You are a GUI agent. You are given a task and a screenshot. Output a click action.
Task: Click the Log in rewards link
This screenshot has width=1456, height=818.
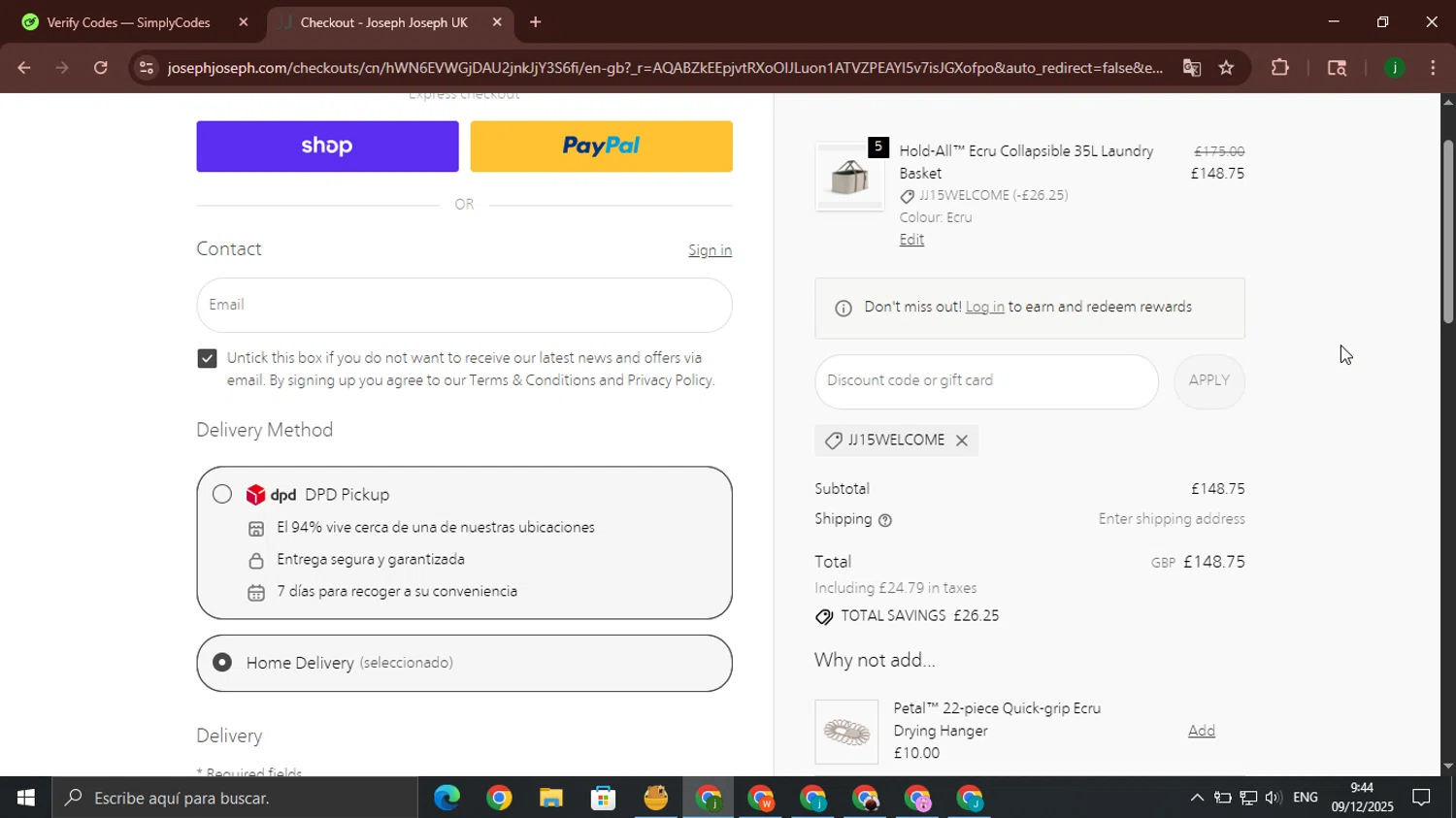(984, 307)
